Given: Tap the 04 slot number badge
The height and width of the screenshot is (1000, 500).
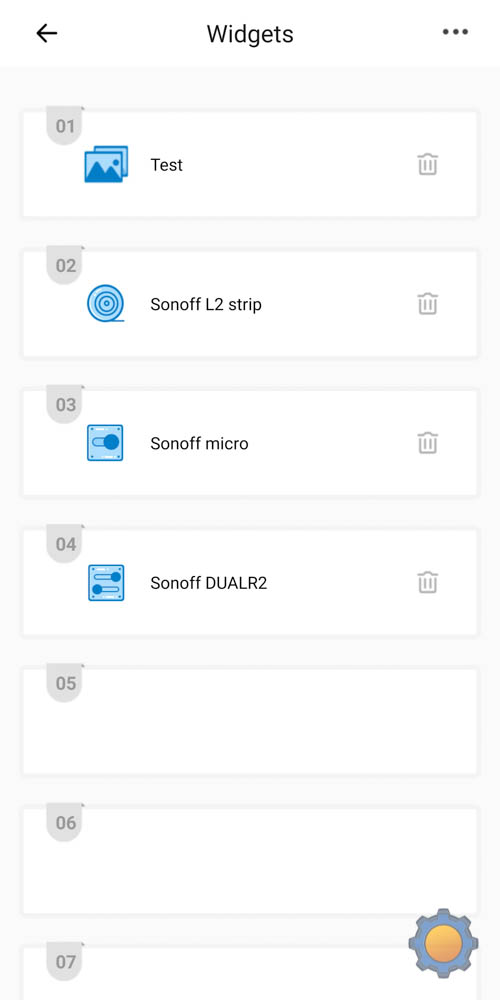Looking at the screenshot, I should [65, 544].
